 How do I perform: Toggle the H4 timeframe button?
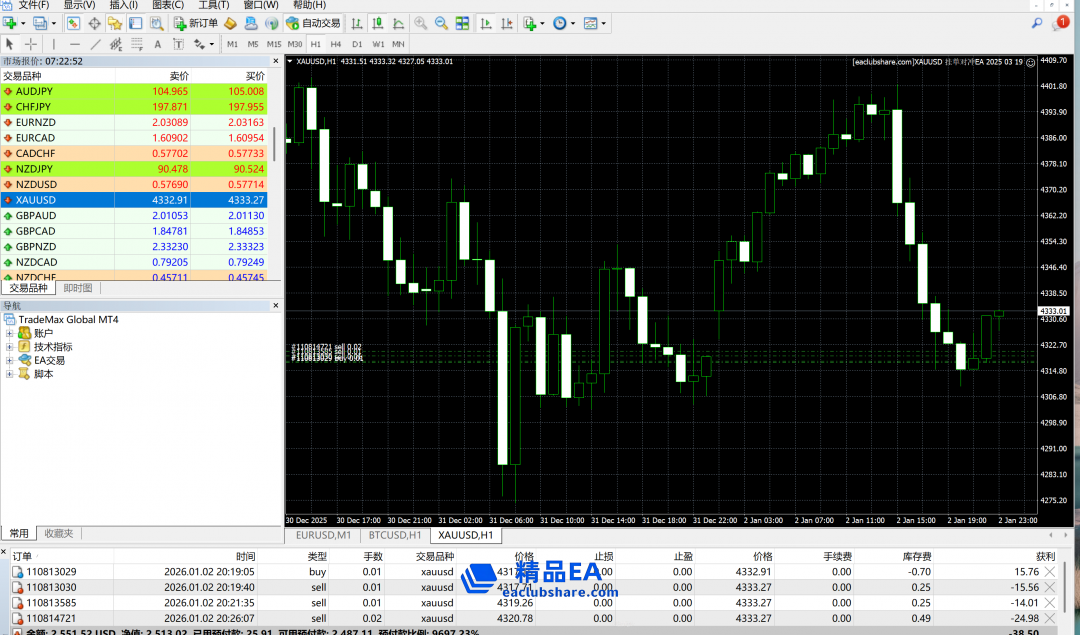pos(336,44)
